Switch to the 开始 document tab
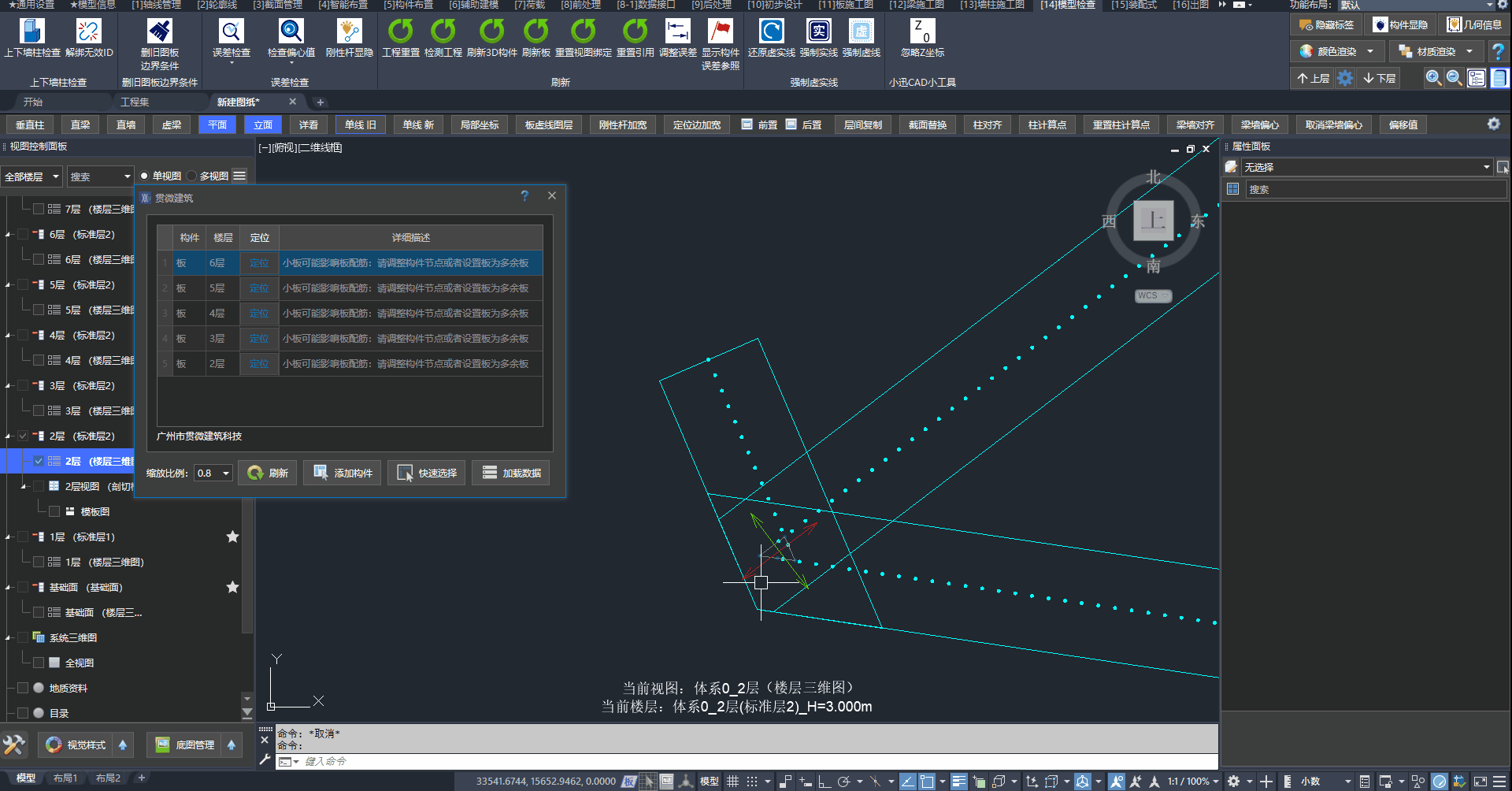Viewport: 1512px width, 791px height. click(x=33, y=102)
